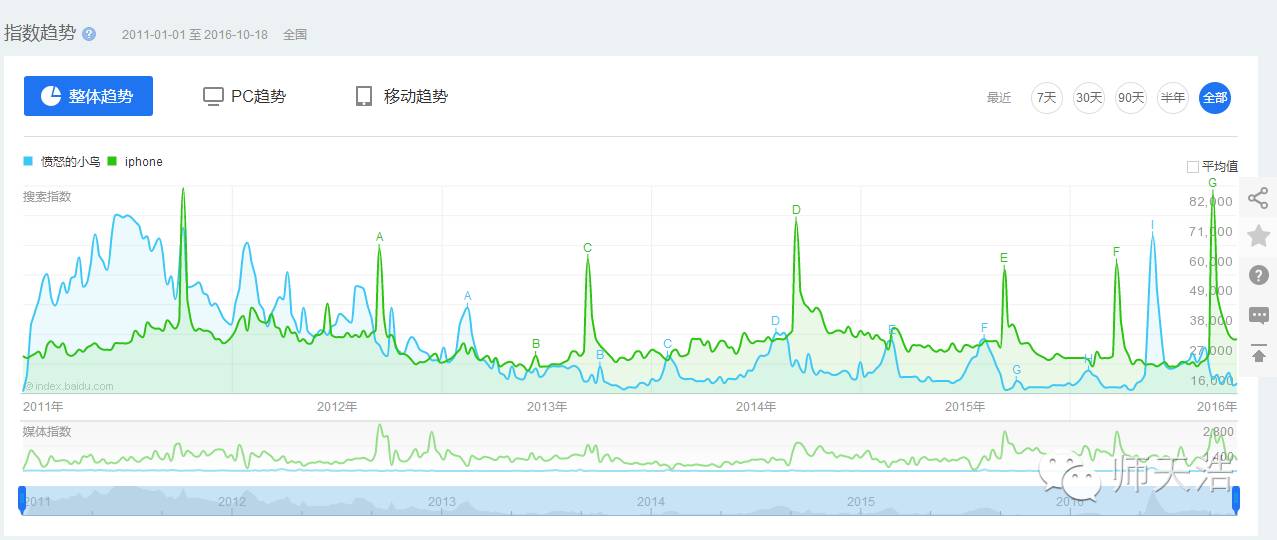Enable the 平均值 checkbox
The width and height of the screenshot is (1277, 540).
pos(1192,166)
